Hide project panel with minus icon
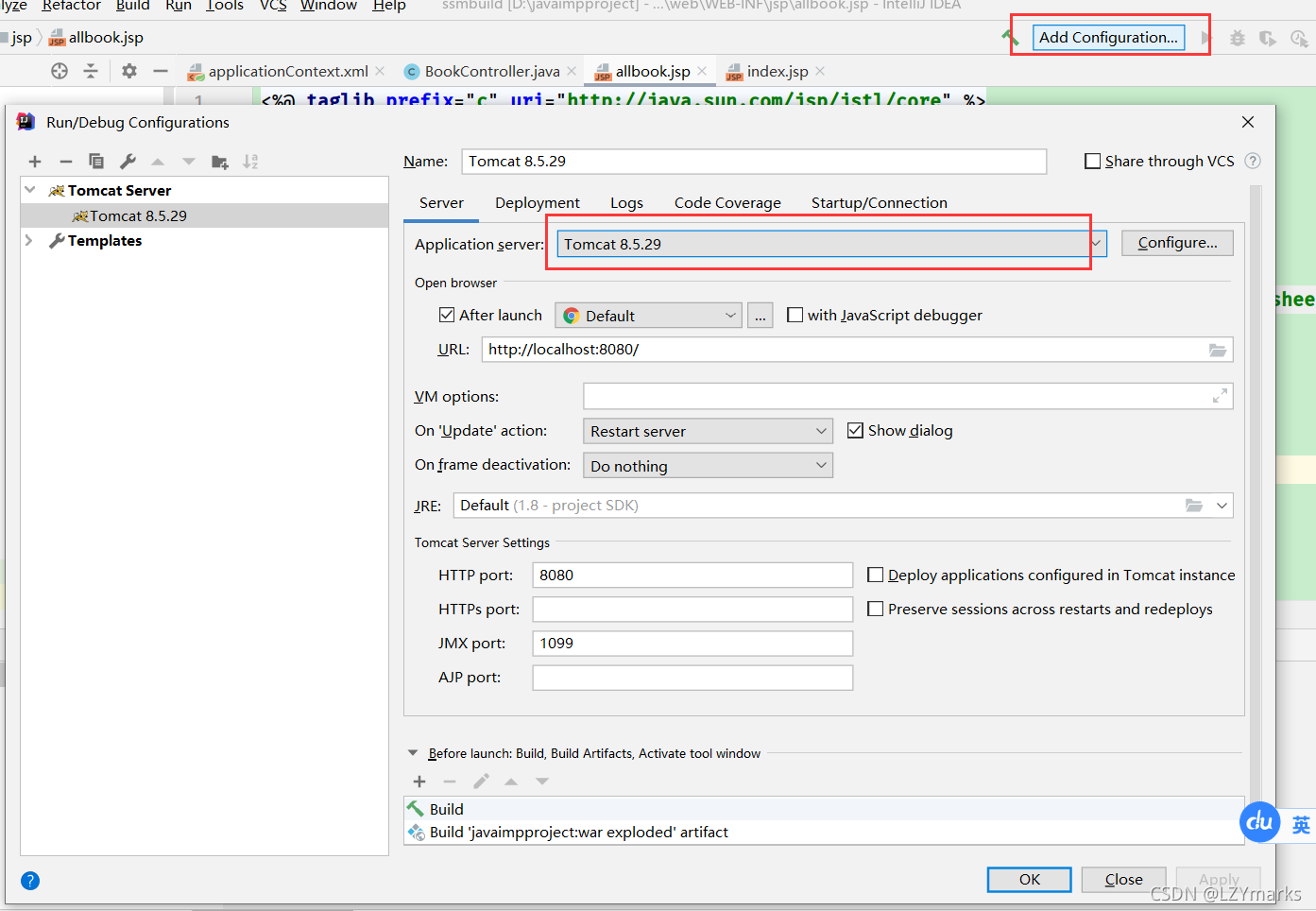Image resolution: width=1316 pixels, height=911 pixels. (161, 71)
